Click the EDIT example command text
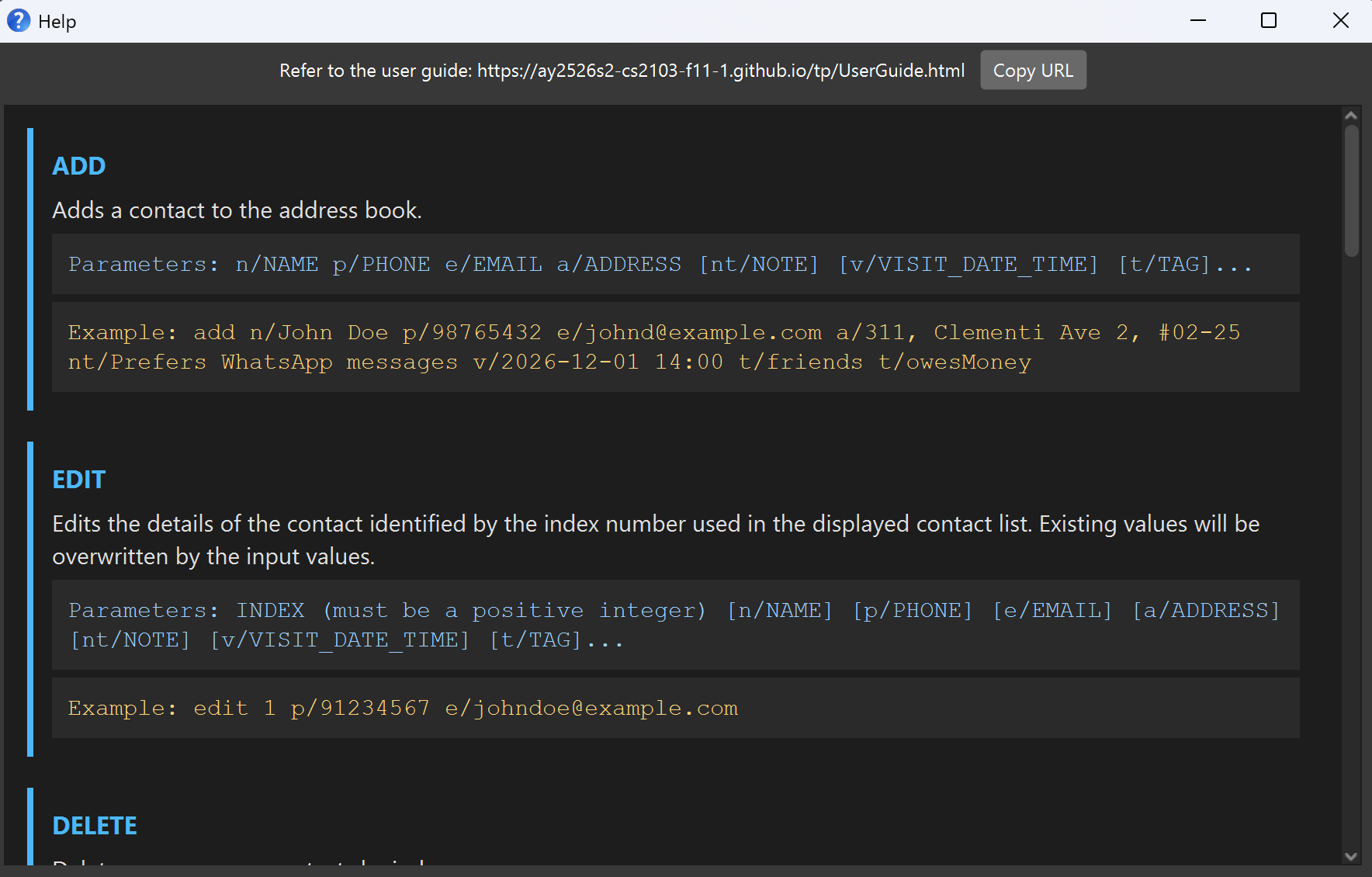This screenshot has height=877, width=1372. click(x=404, y=708)
